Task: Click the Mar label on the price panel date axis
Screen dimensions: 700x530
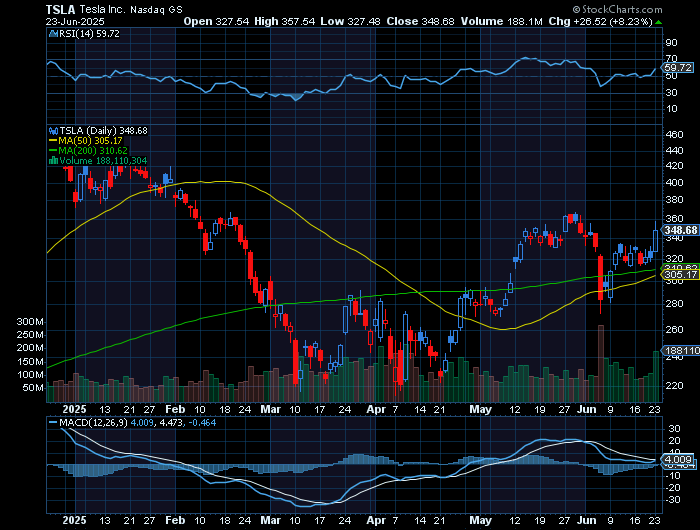Action: [x=271, y=409]
